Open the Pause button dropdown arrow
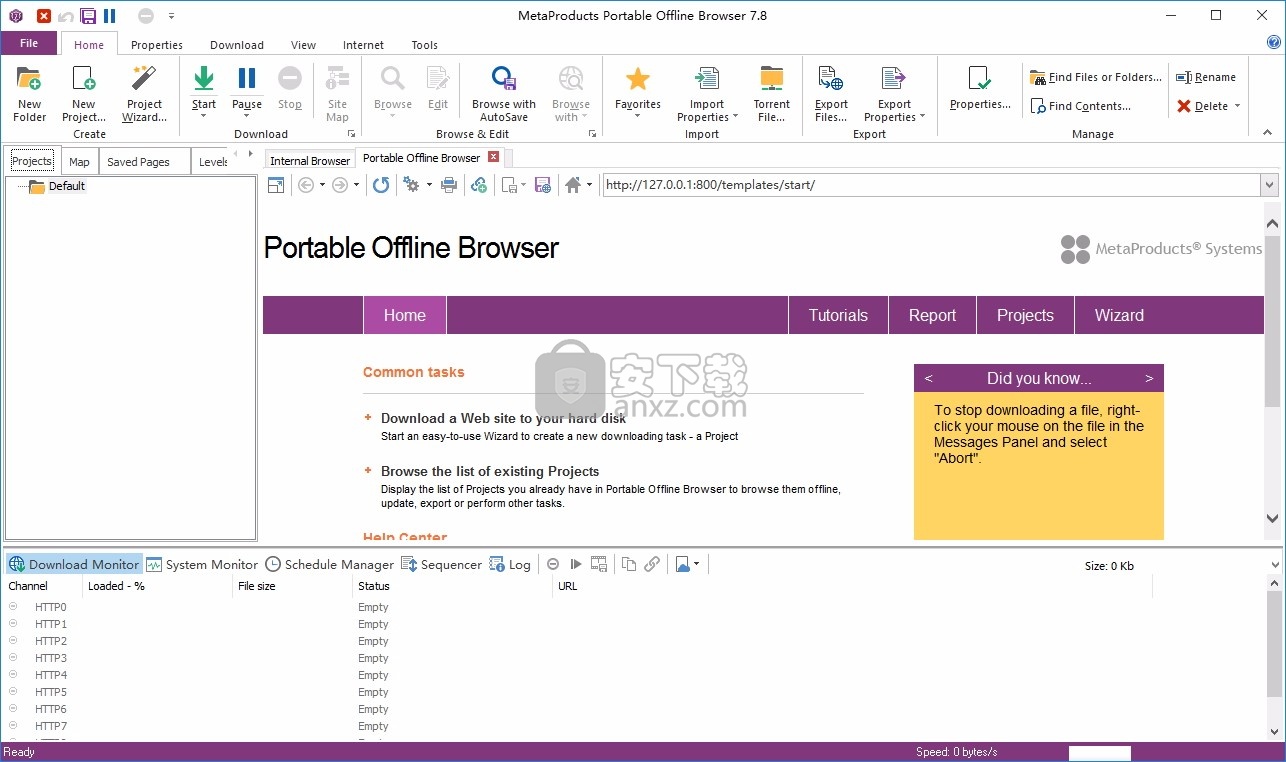The width and height of the screenshot is (1286, 762). point(247,116)
